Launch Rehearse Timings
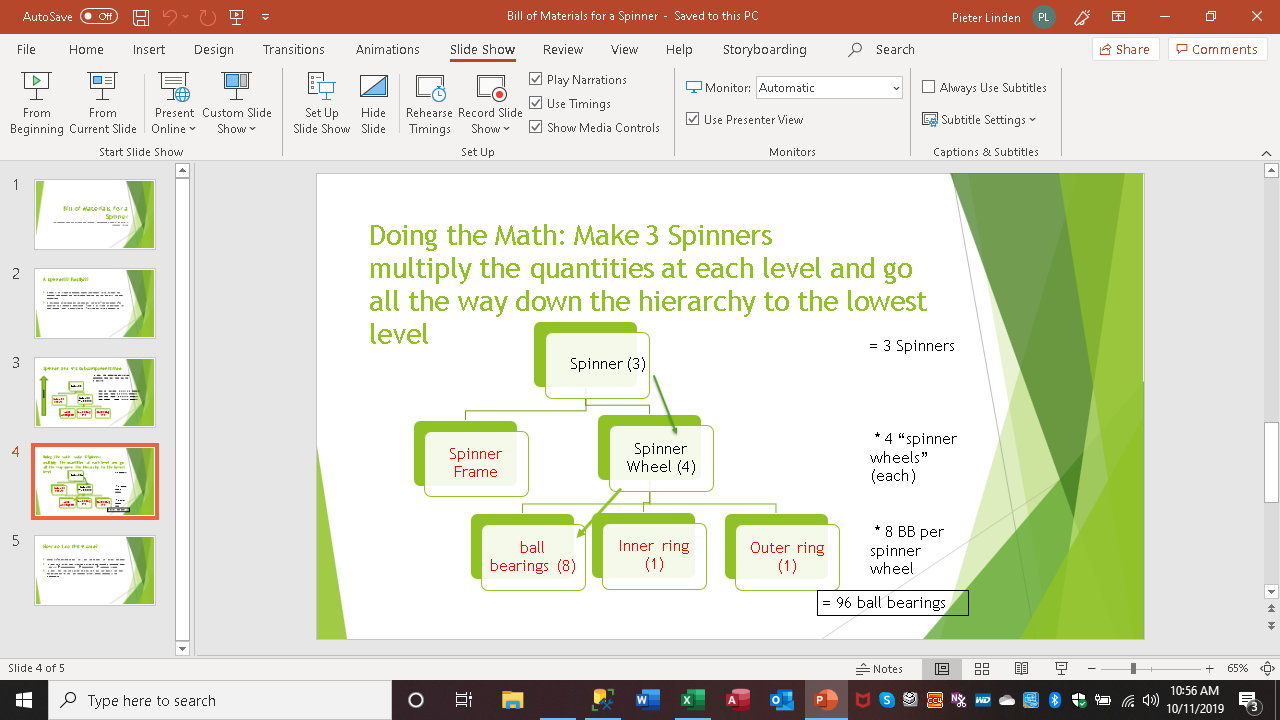 (x=429, y=103)
